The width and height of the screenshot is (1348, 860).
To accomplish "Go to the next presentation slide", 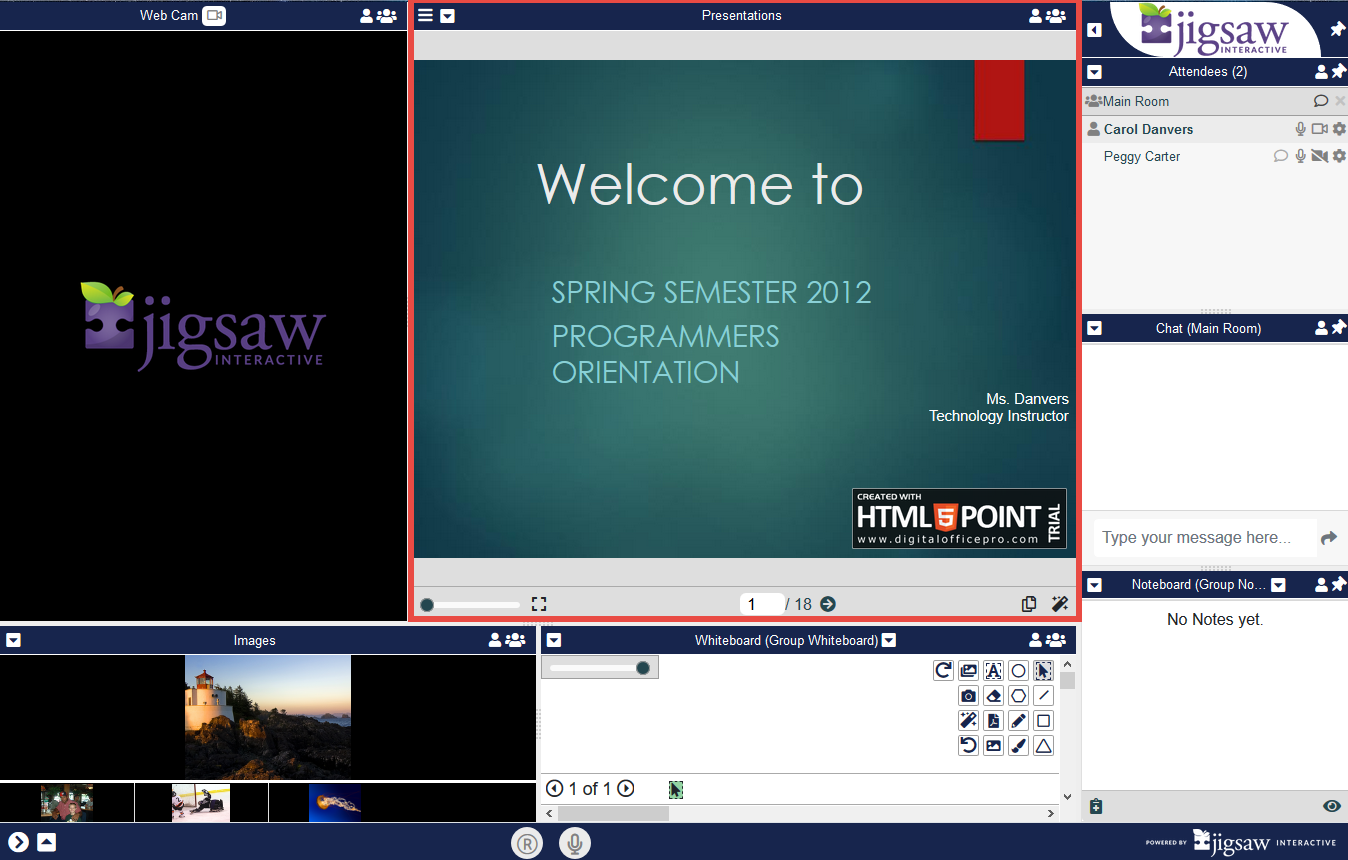I will tap(828, 604).
